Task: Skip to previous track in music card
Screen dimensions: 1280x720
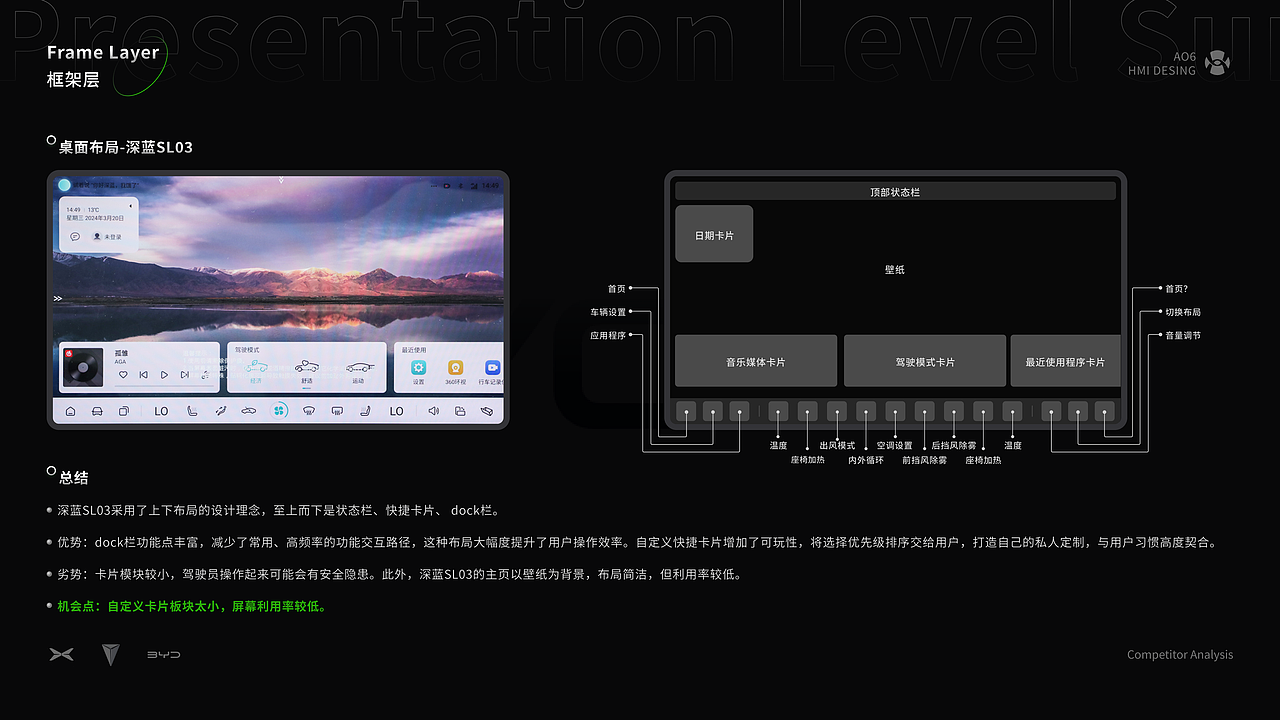Action: 144,374
